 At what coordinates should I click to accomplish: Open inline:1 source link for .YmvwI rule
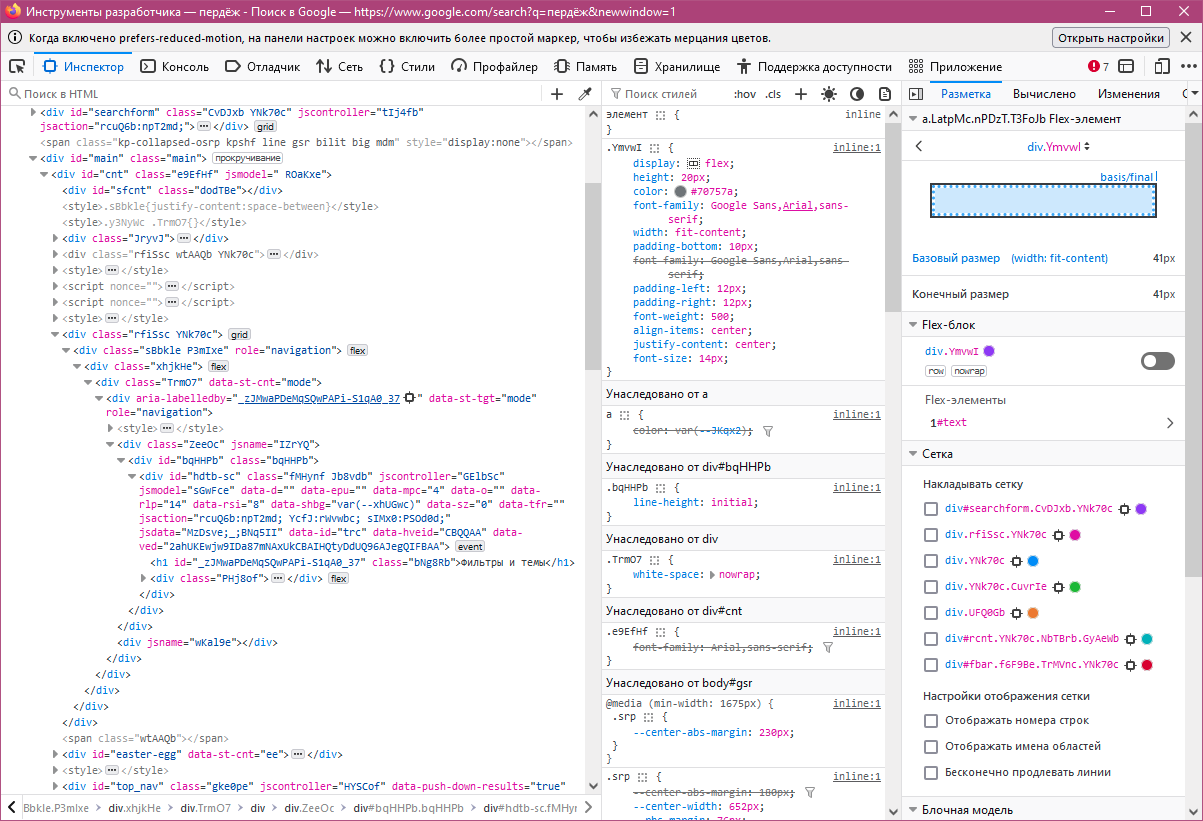coord(857,147)
